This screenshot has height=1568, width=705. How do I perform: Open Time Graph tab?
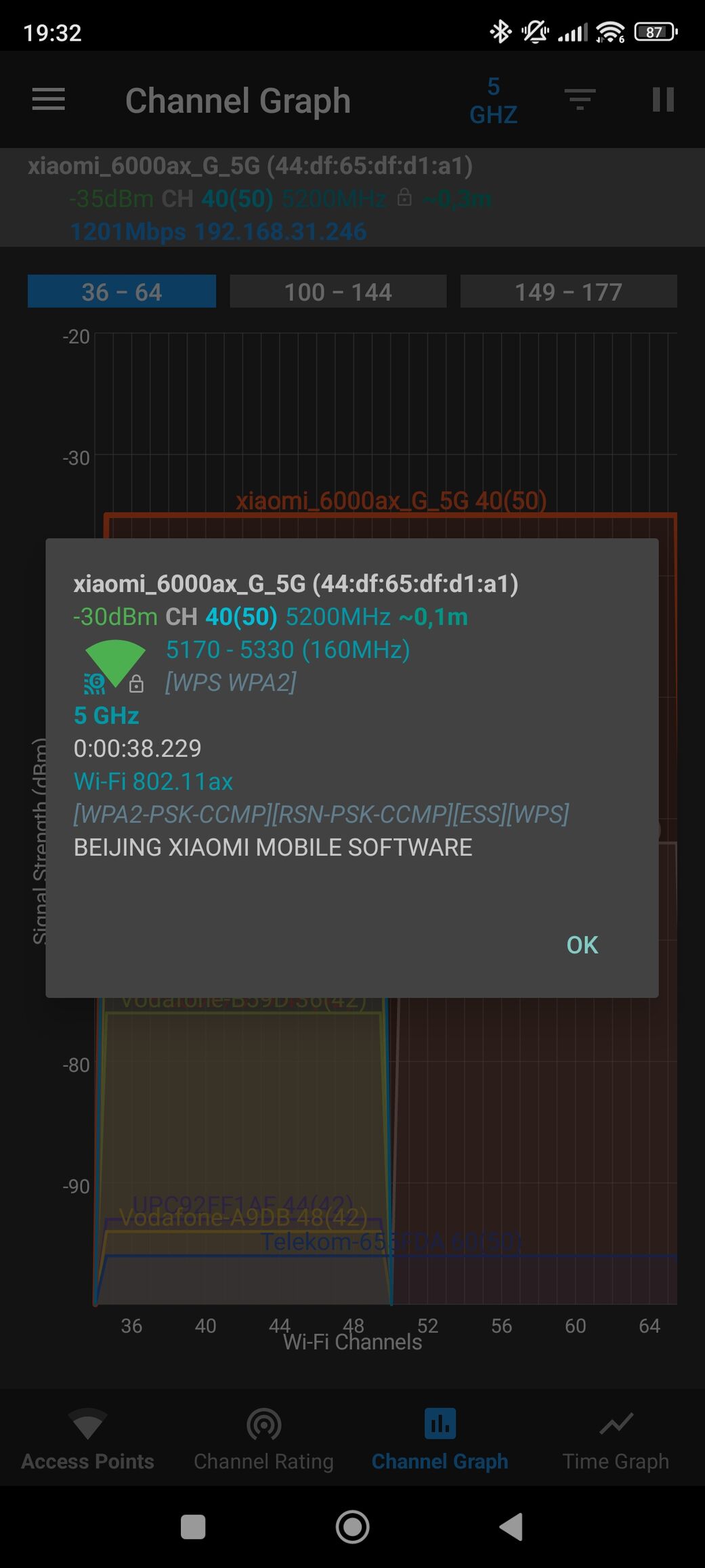616,1438
